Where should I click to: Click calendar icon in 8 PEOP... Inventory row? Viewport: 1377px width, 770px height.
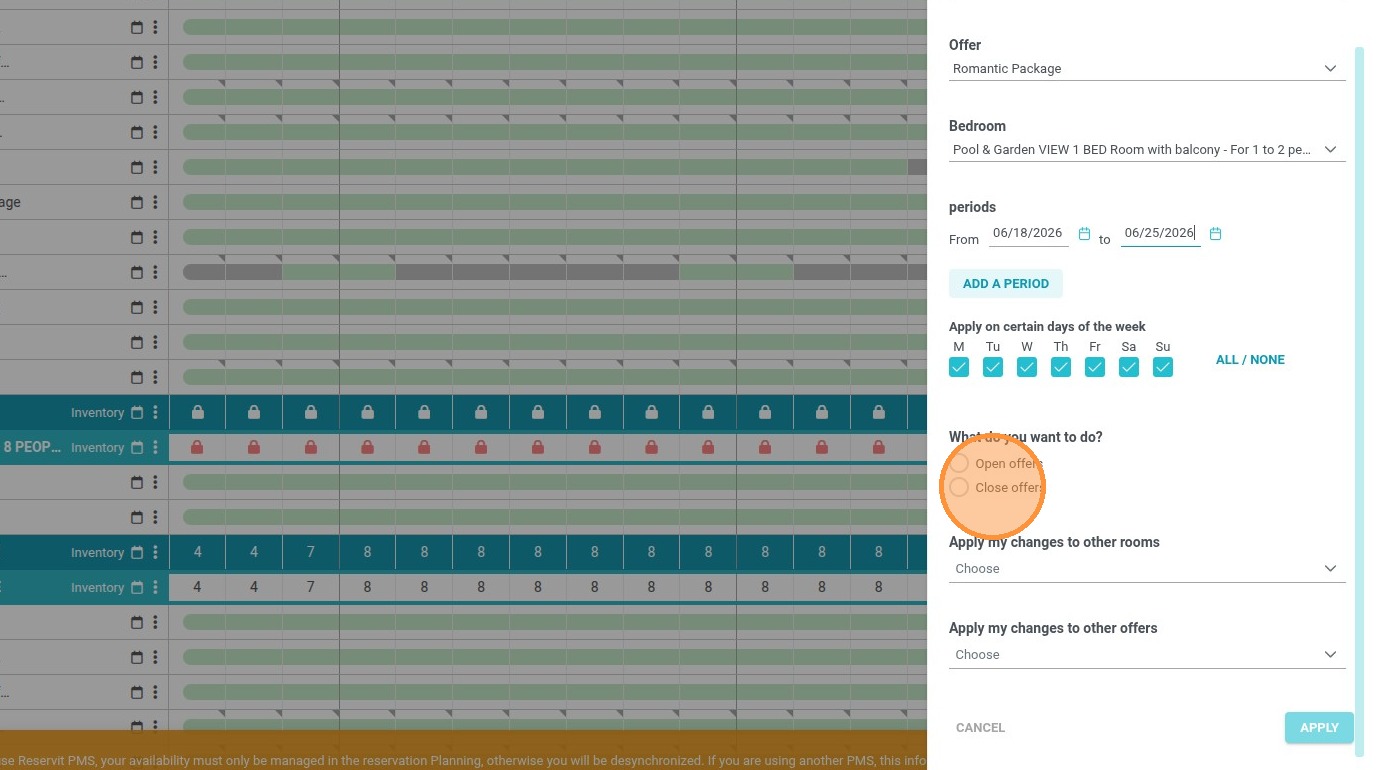click(x=137, y=448)
